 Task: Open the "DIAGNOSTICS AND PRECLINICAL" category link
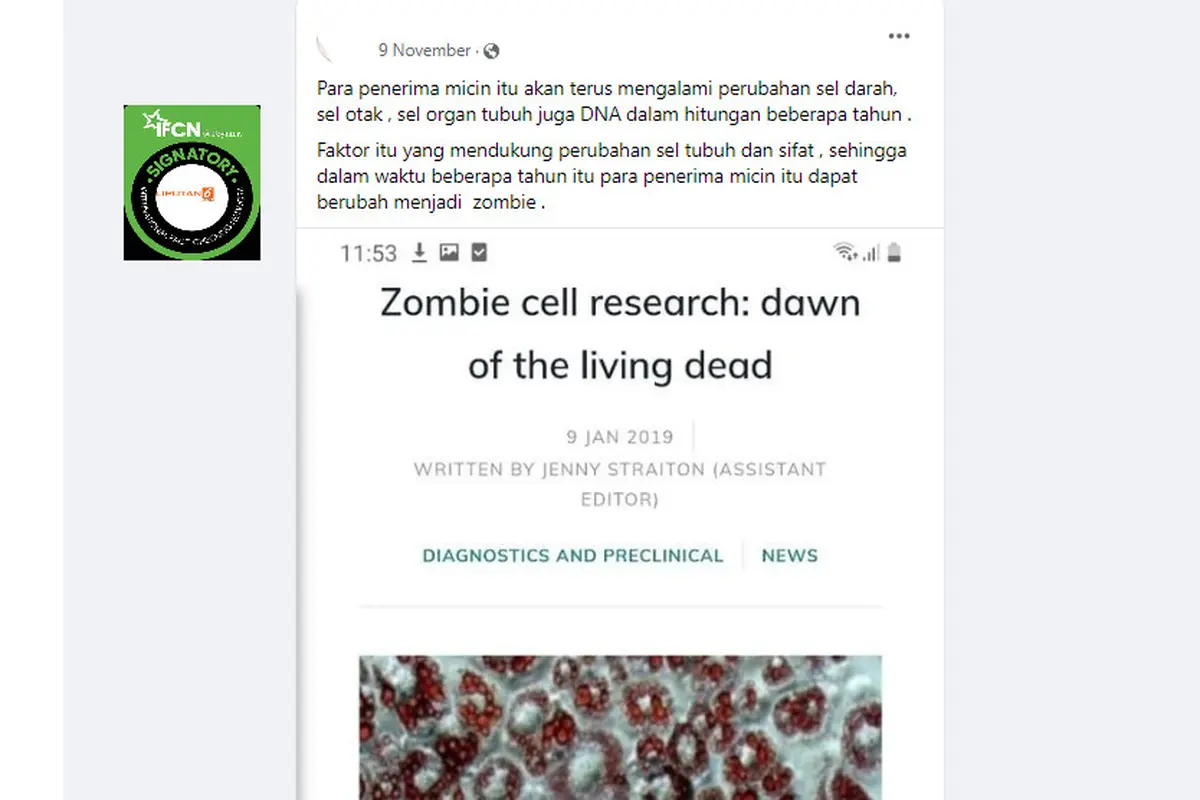click(x=573, y=556)
